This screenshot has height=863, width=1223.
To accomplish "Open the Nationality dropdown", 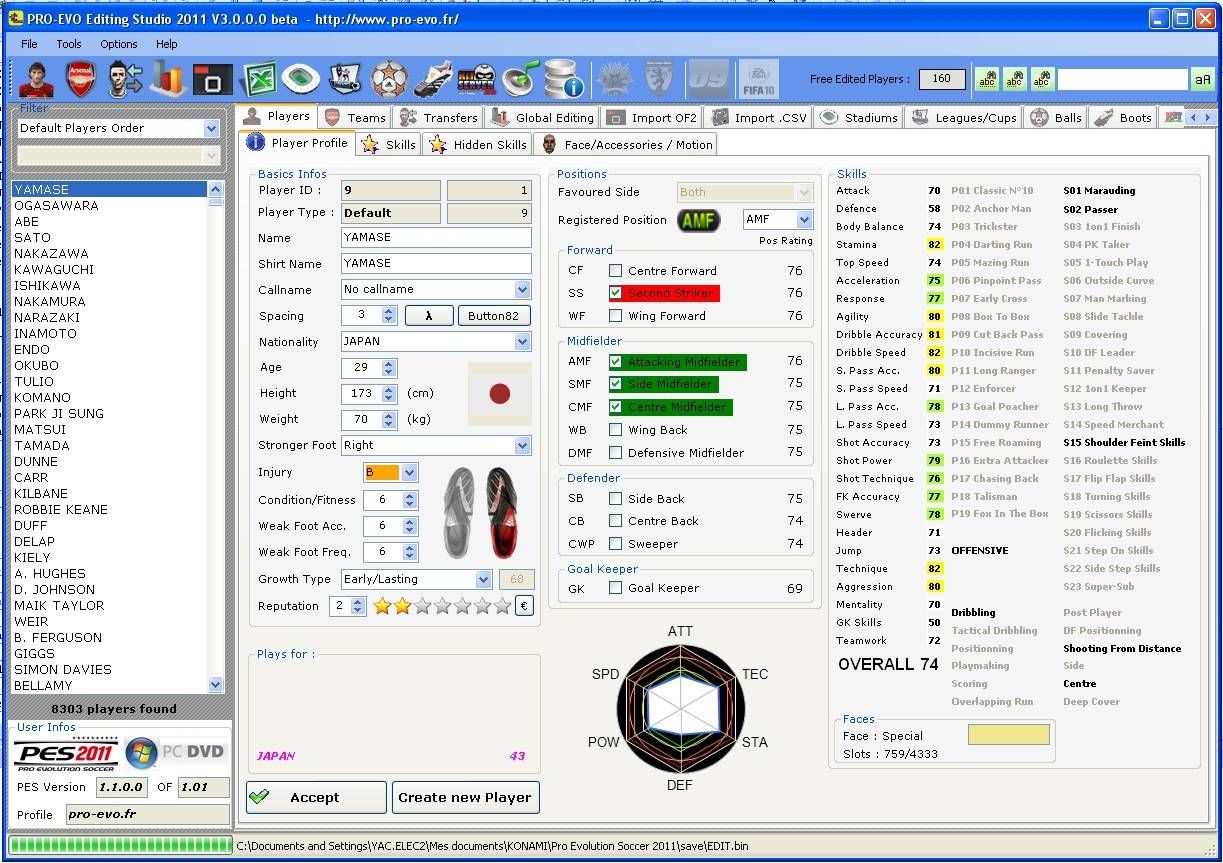I will point(522,342).
